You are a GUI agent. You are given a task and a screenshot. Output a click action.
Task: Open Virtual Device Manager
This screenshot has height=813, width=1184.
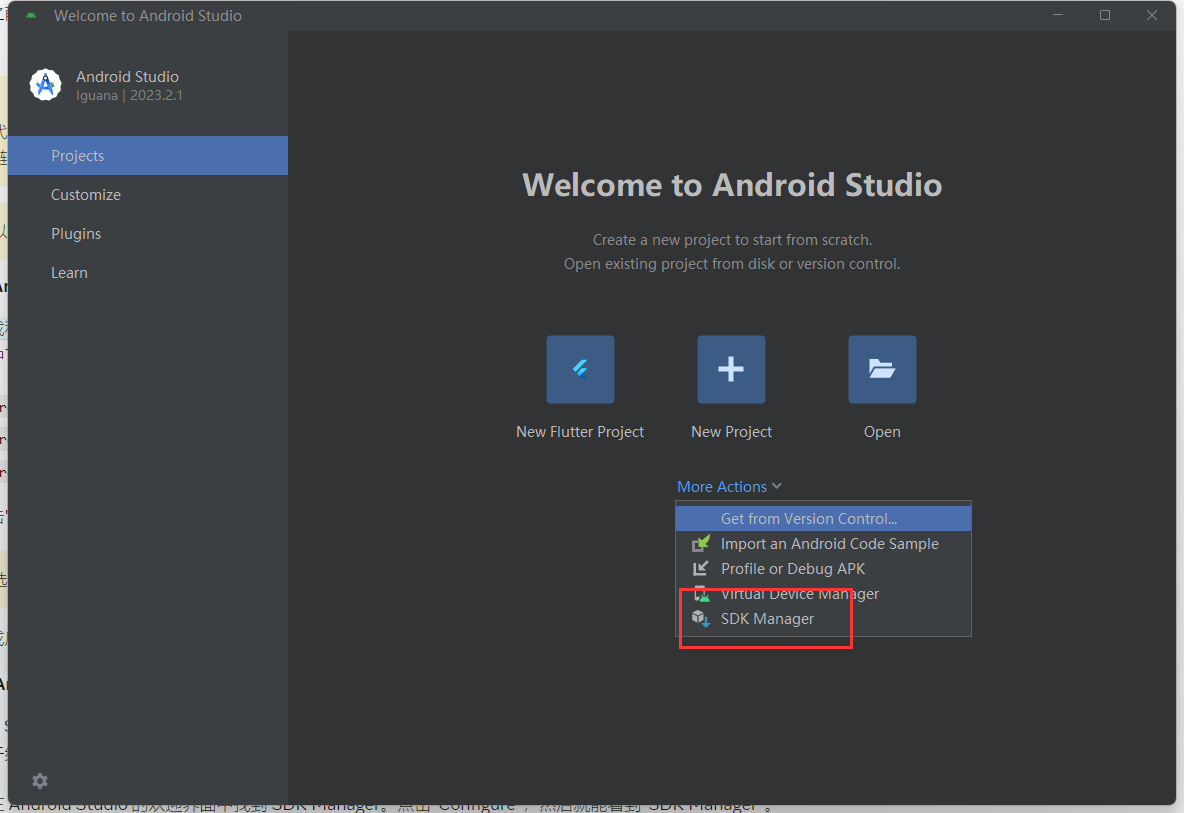pyautogui.click(x=823, y=594)
